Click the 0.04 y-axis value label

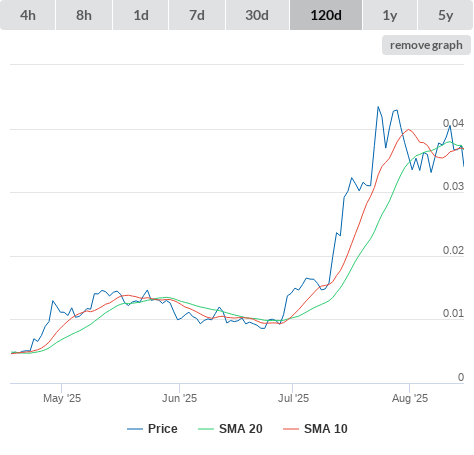point(453,123)
